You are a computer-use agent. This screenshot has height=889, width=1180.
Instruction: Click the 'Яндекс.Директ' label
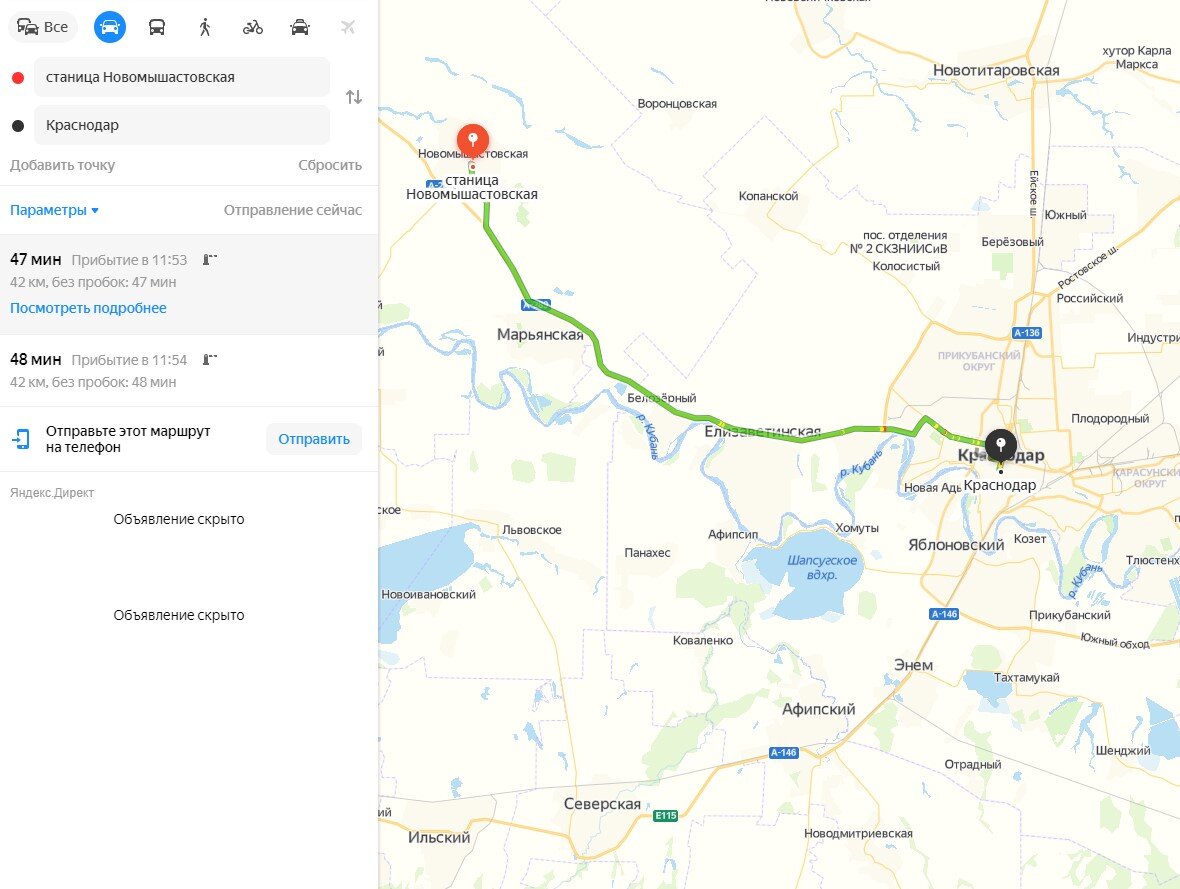click(x=52, y=493)
